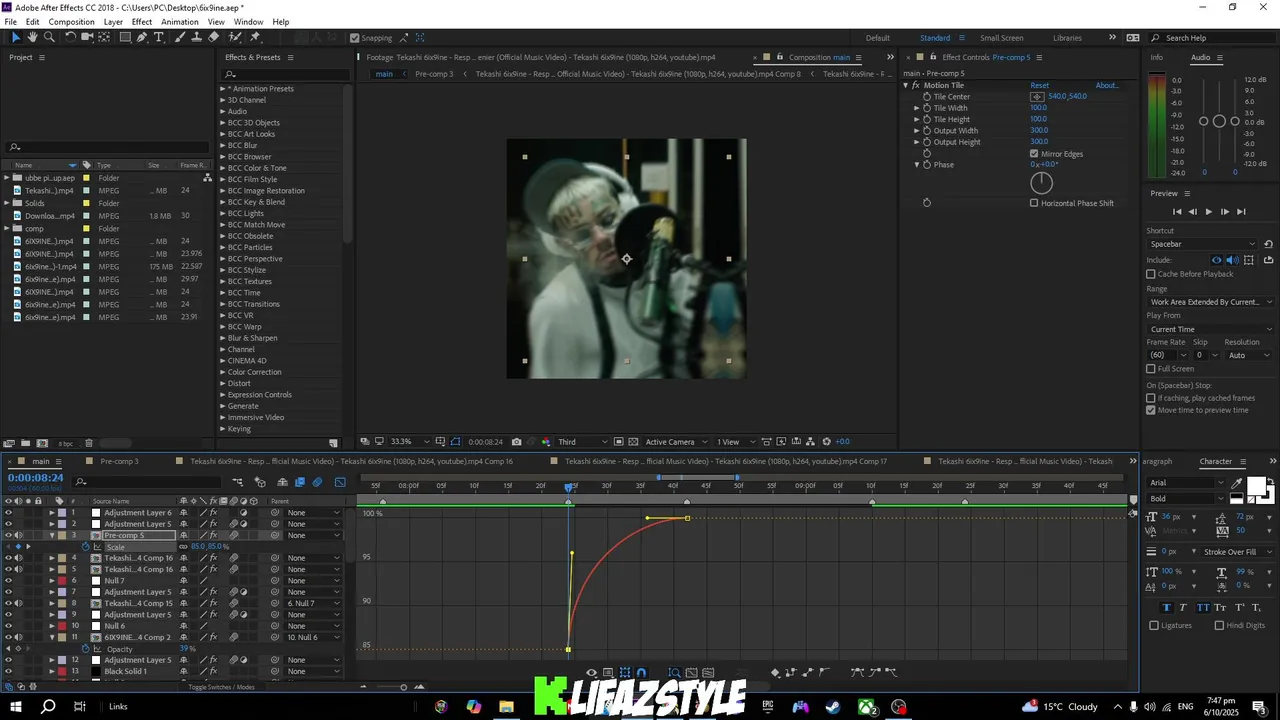The width and height of the screenshot is (1280, 720).
Task: Jump to the first frame in Preview
Action: (1177, 212)
